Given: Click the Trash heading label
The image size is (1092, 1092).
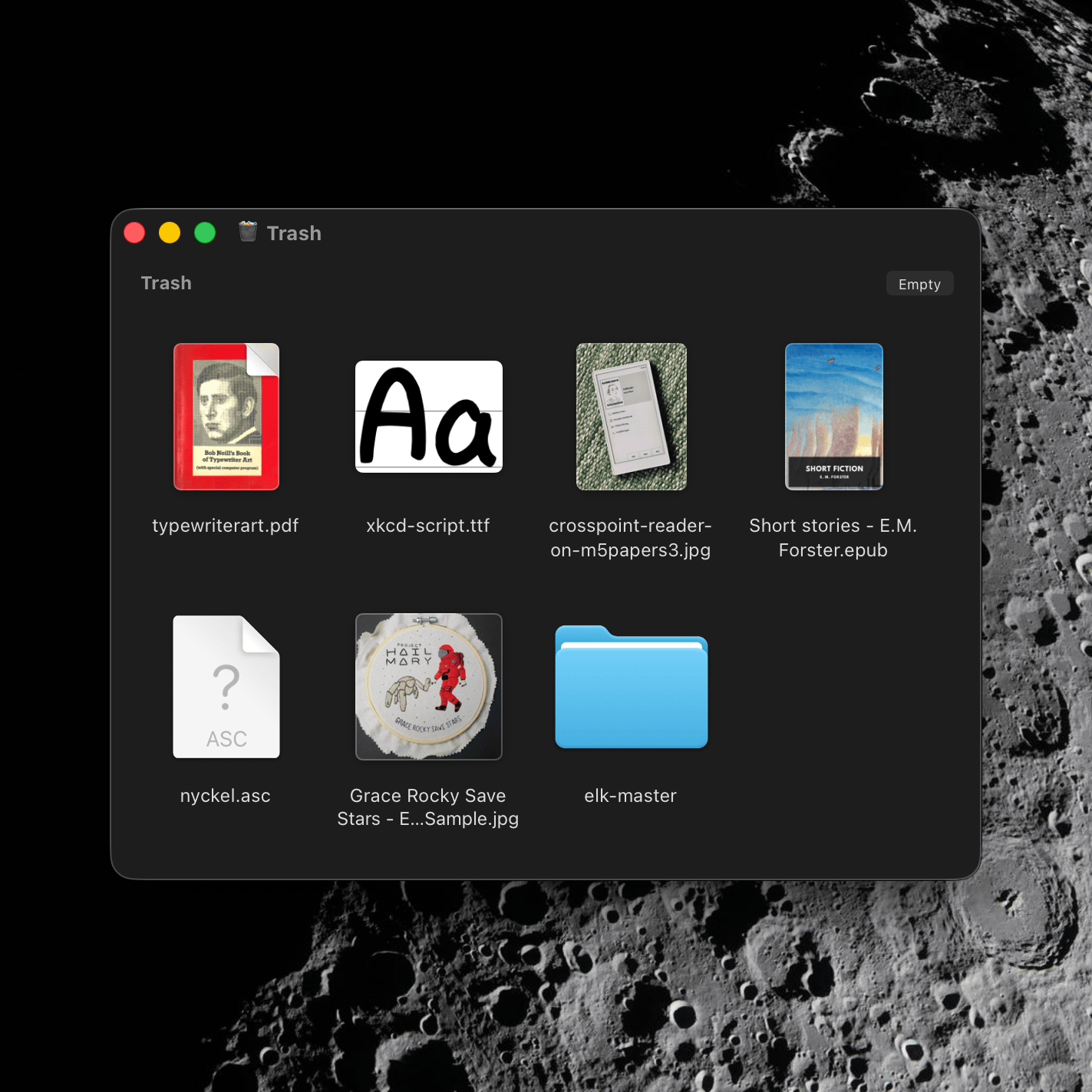Looking at the screenshot, I should [x=166, y=282].
